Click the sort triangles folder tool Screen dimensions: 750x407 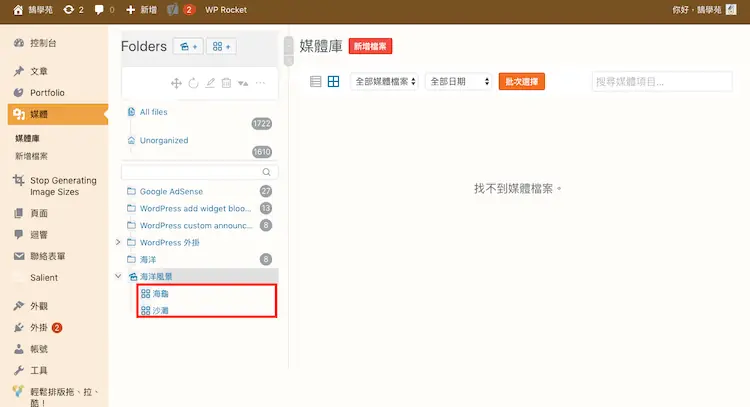click(243, 83)
